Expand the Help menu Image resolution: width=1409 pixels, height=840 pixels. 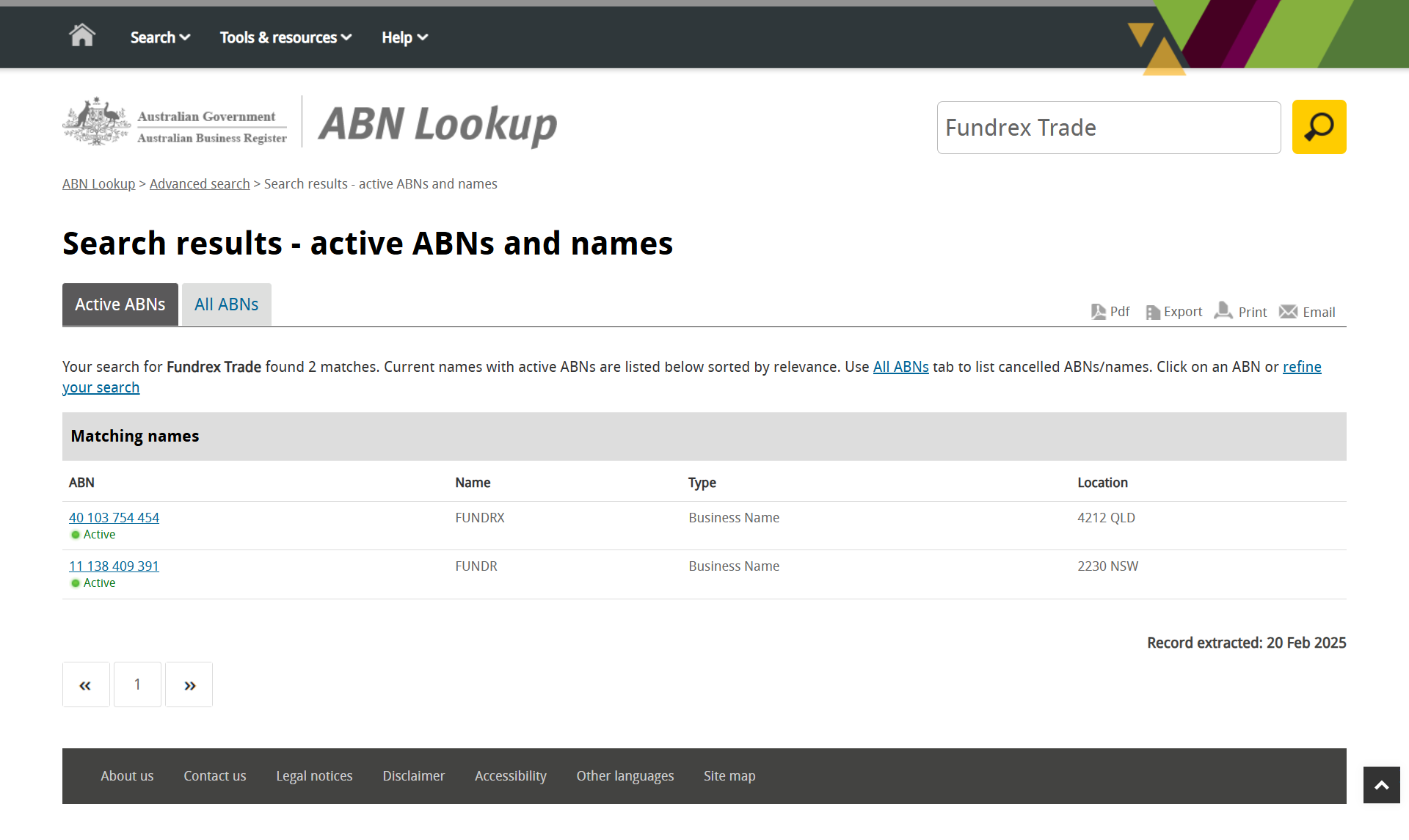pos(404,37)
